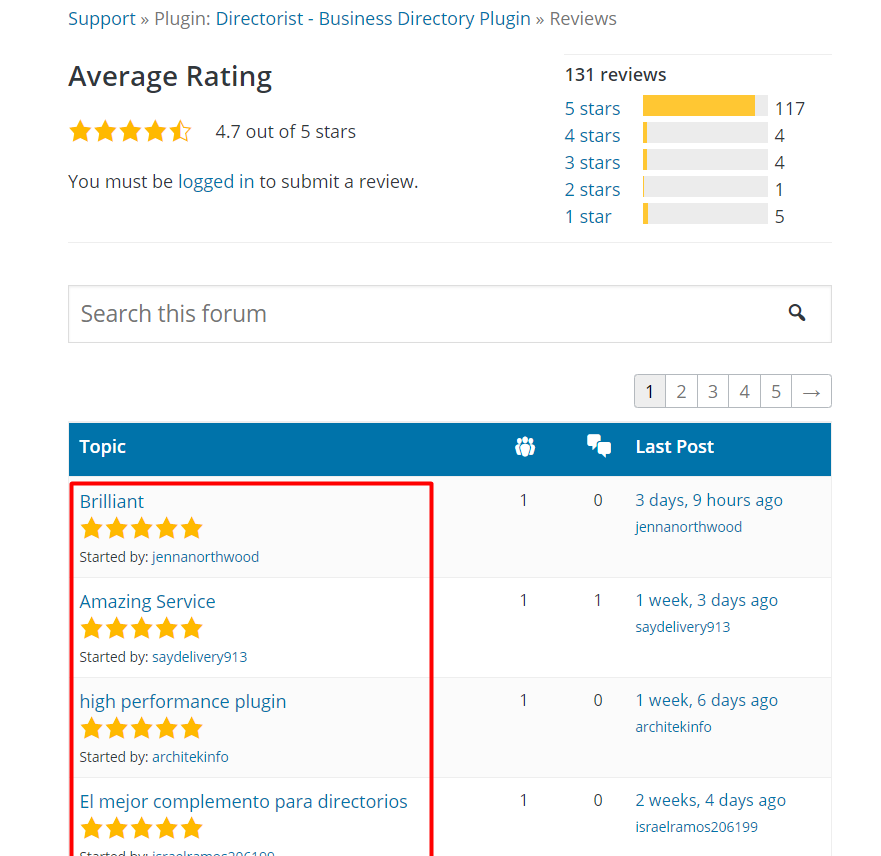Click the voices people icon in header

[x=525, y=447]
